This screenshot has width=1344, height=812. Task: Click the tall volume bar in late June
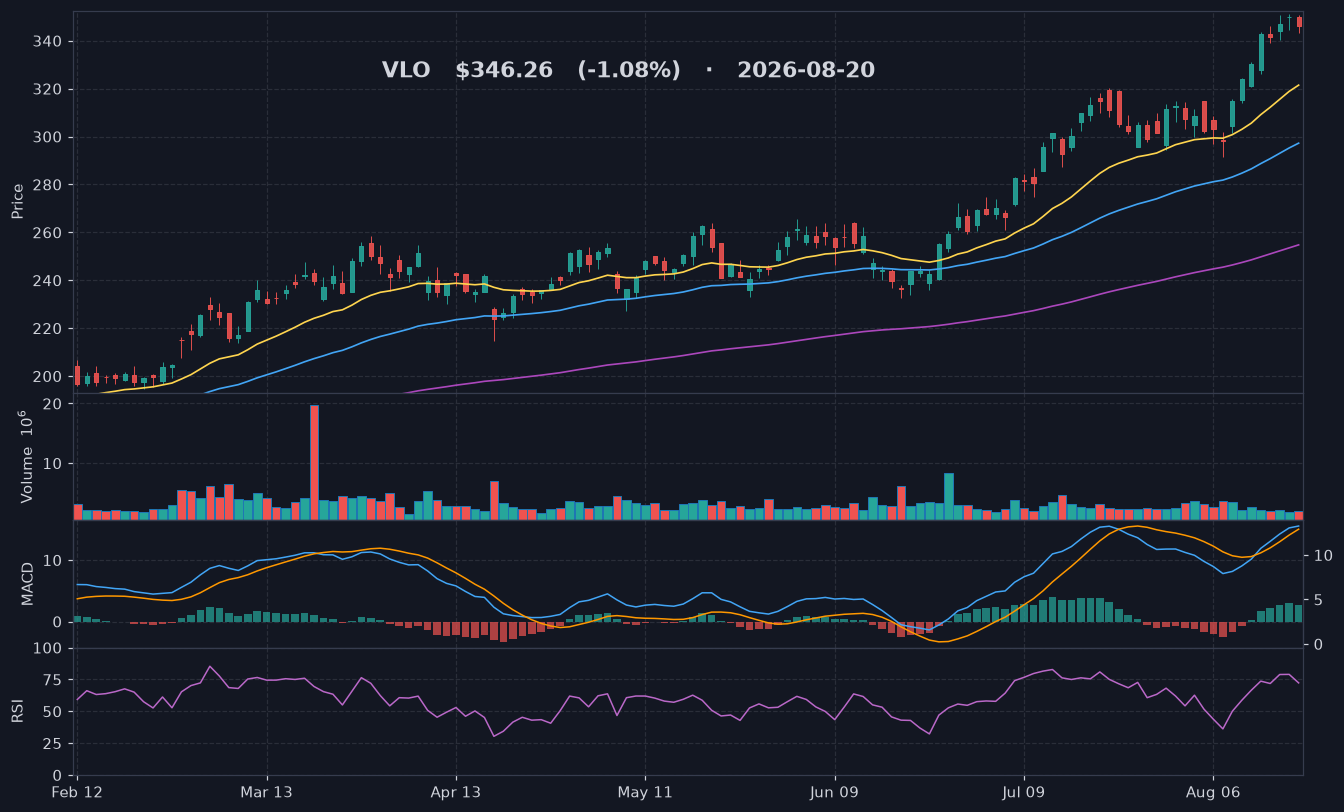pyautogui.click(x=949, y=496)
